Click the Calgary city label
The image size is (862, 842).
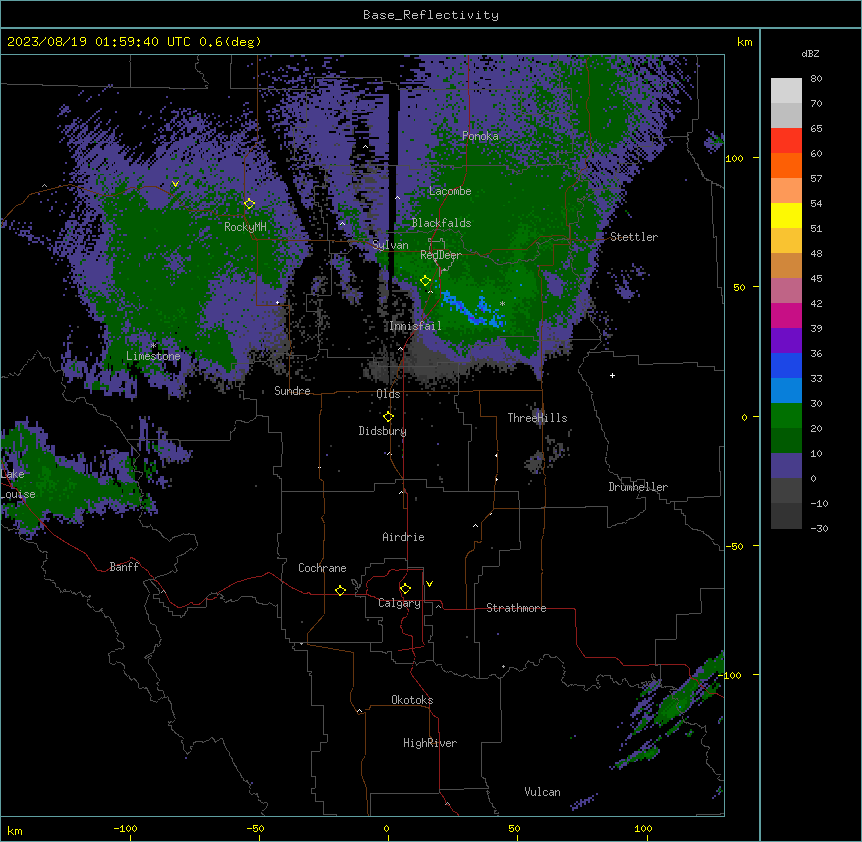tap(399, 603)
